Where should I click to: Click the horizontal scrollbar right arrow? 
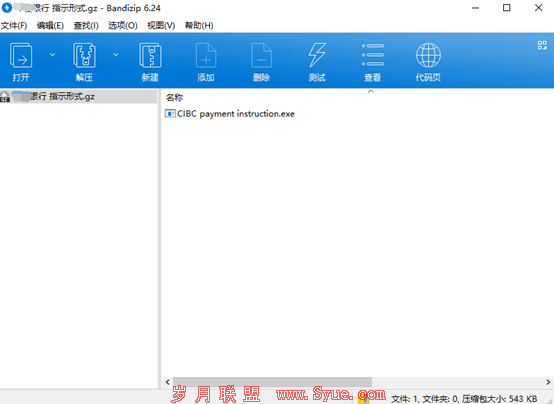548,382
